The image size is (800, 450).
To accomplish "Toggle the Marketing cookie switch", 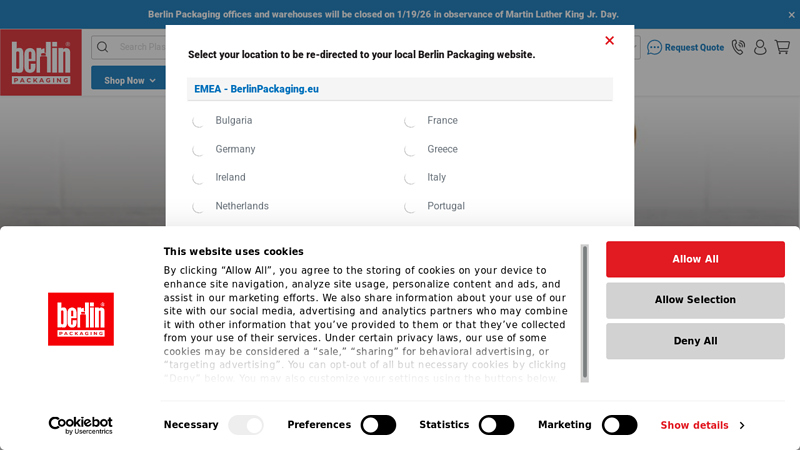I will pyautogui.click(x=619, y=425).
